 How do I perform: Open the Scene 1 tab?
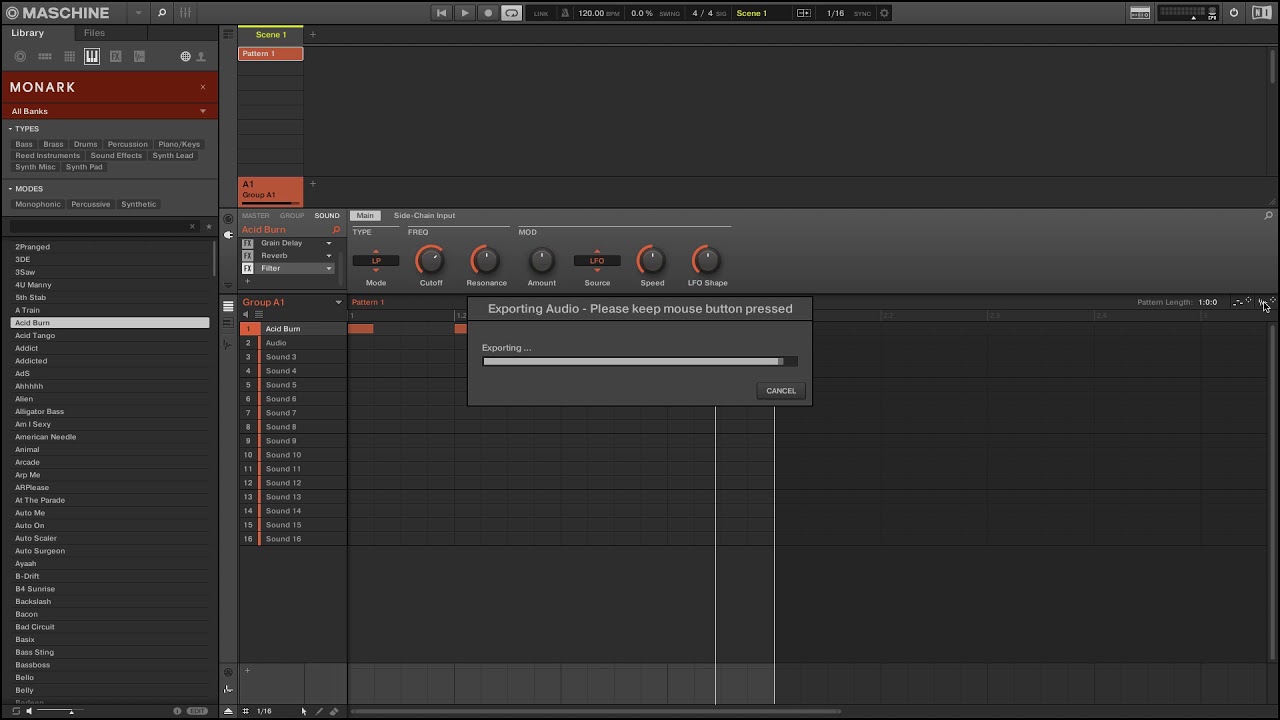[270, 35]
